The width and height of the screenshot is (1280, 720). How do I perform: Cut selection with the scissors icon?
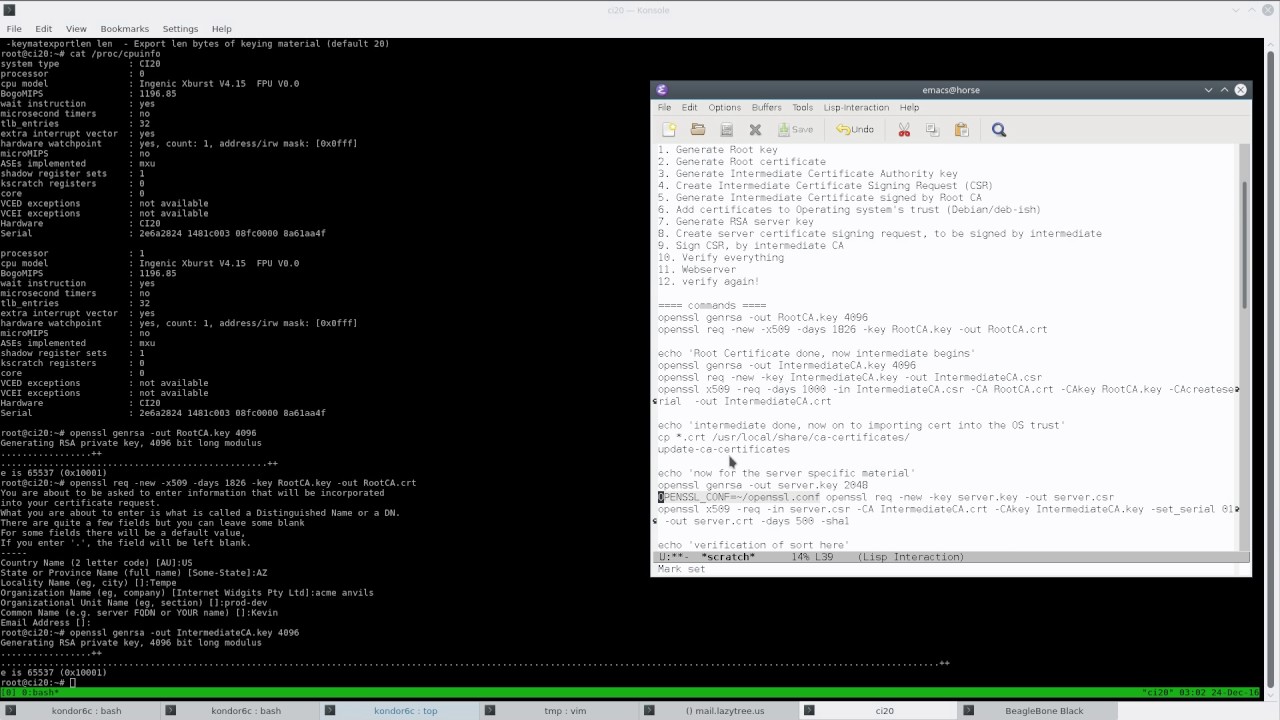904,130
